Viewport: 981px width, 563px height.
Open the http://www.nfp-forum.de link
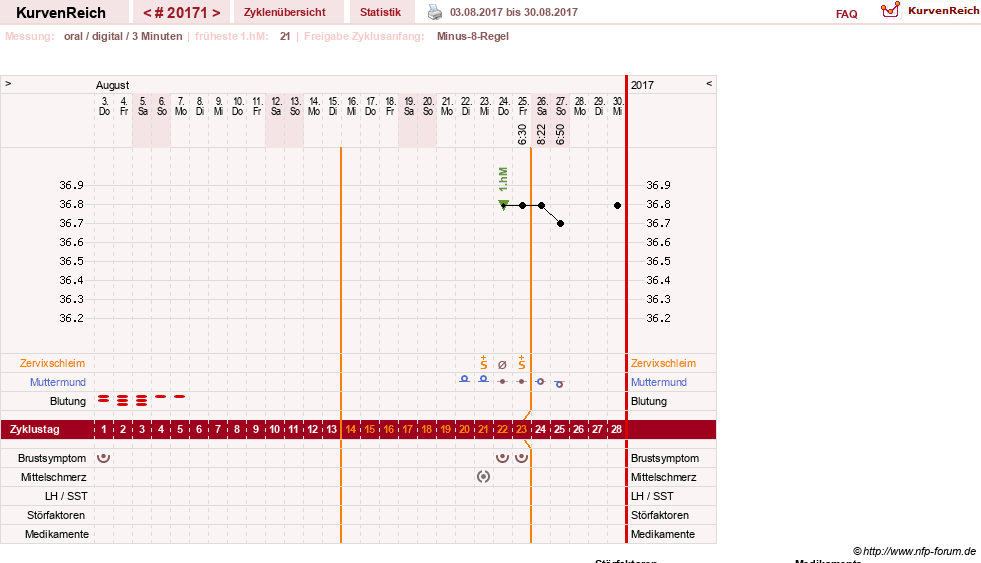click(x=919, y=551)
